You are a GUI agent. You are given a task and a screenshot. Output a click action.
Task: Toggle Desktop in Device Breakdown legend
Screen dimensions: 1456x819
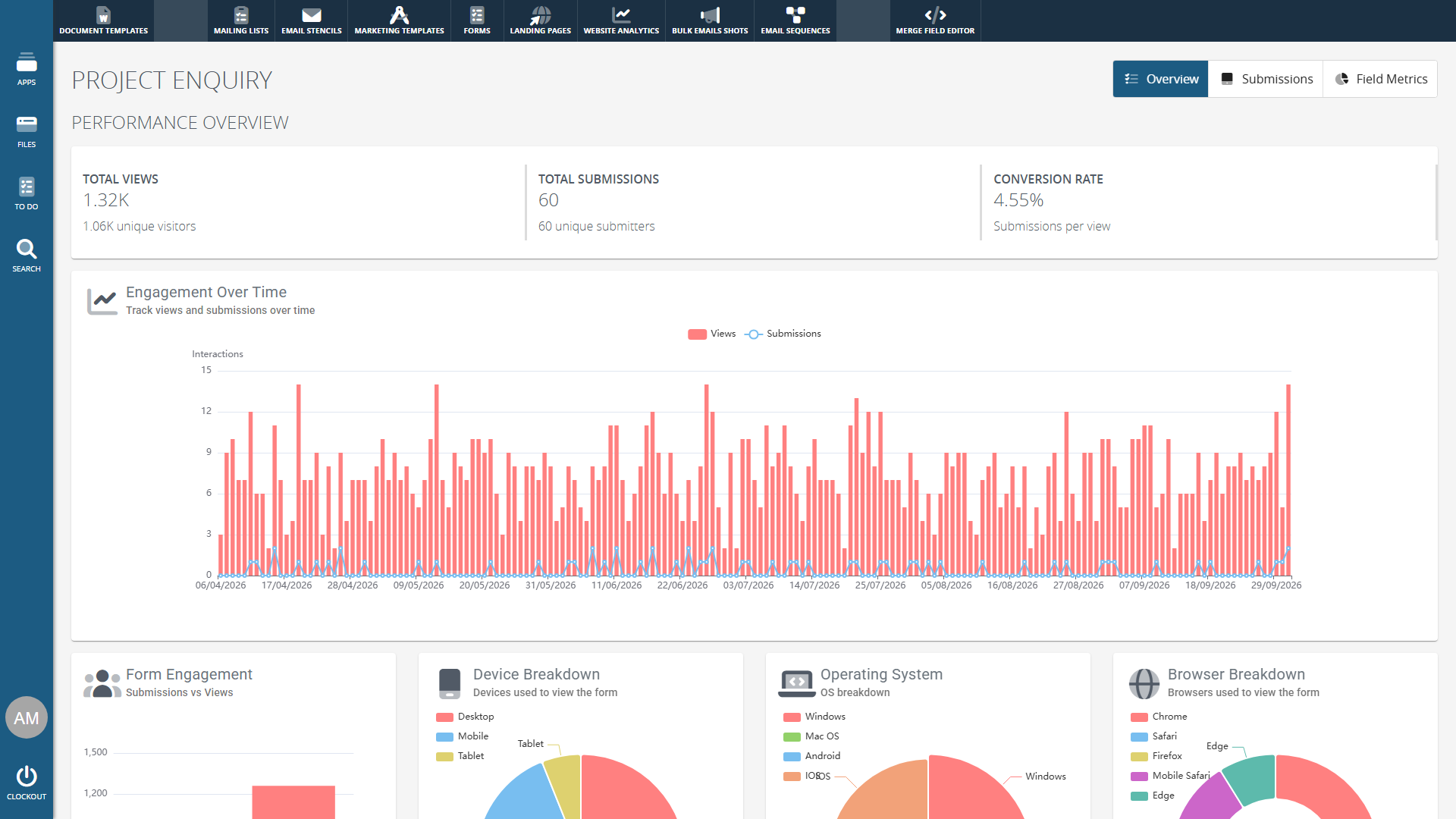[x=465, y=717]
